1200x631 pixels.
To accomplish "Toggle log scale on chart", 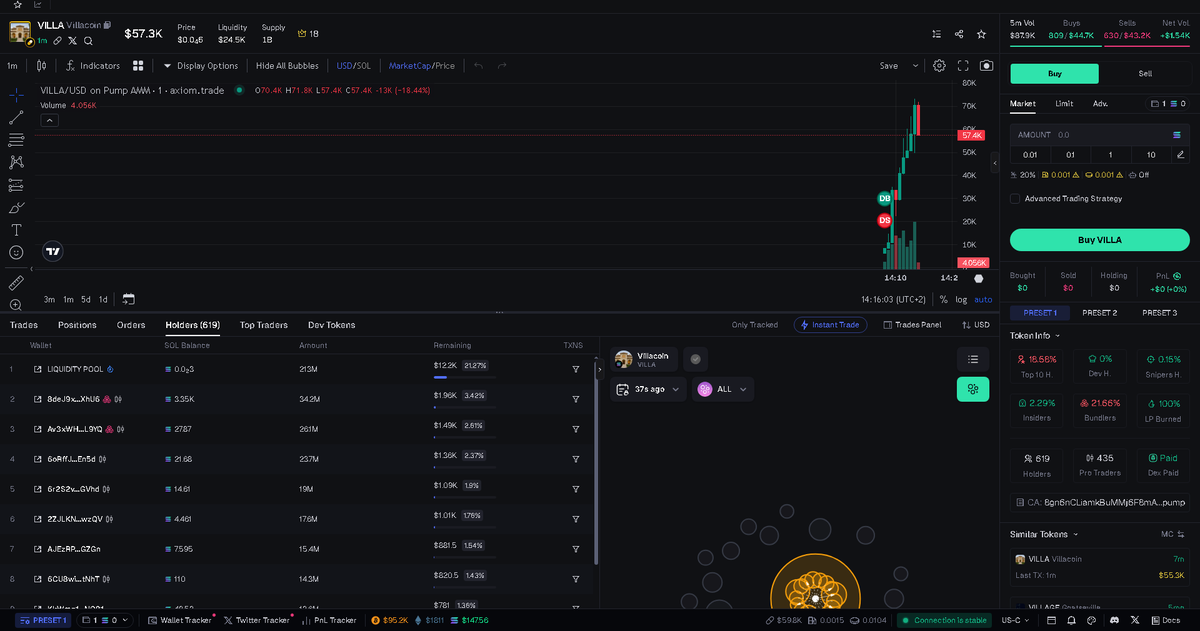I will 960,299.
